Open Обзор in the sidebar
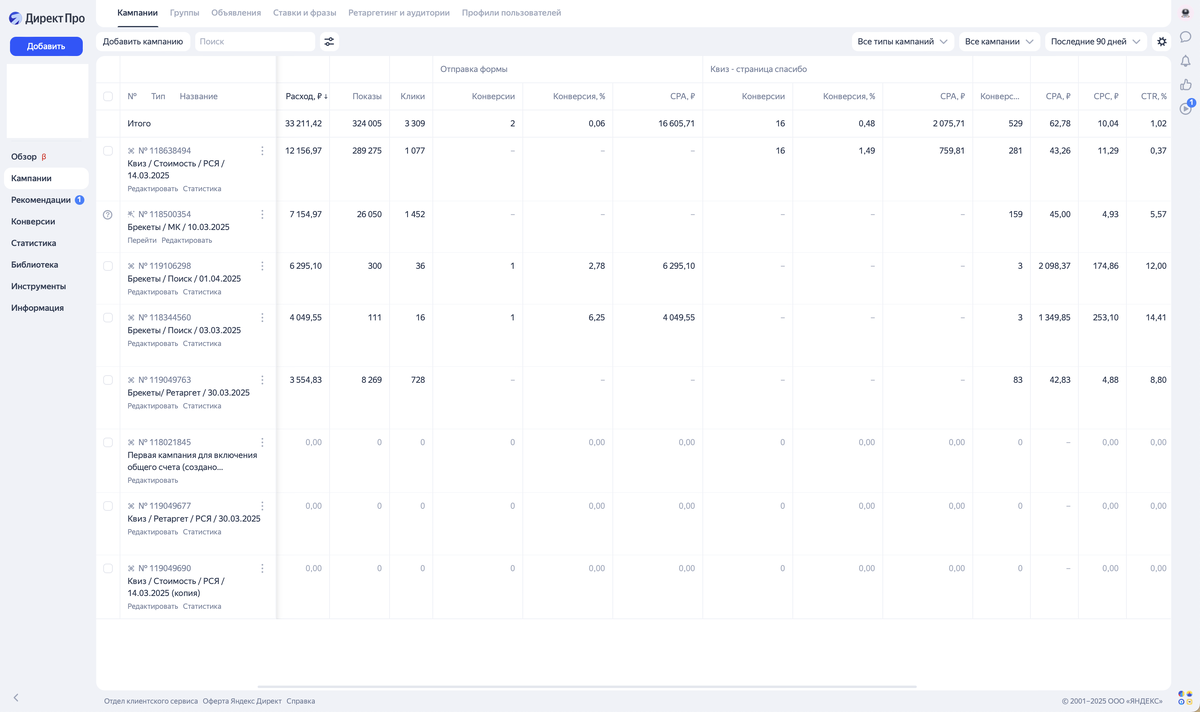 tap(47, 157)
